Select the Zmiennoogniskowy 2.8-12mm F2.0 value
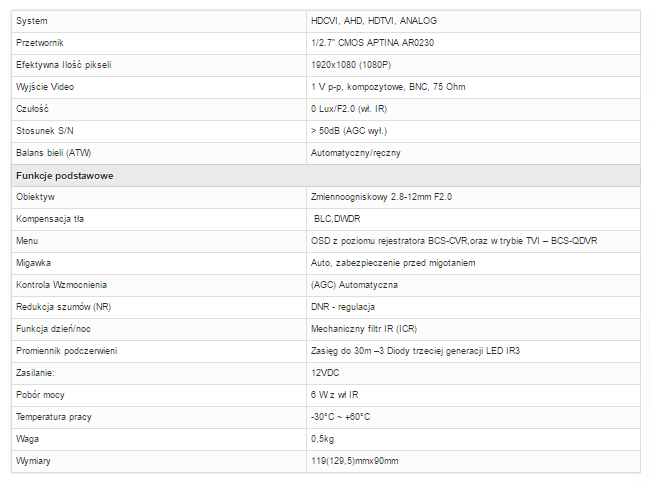Viewport: 650px width, 483px height. coord(381,197)
